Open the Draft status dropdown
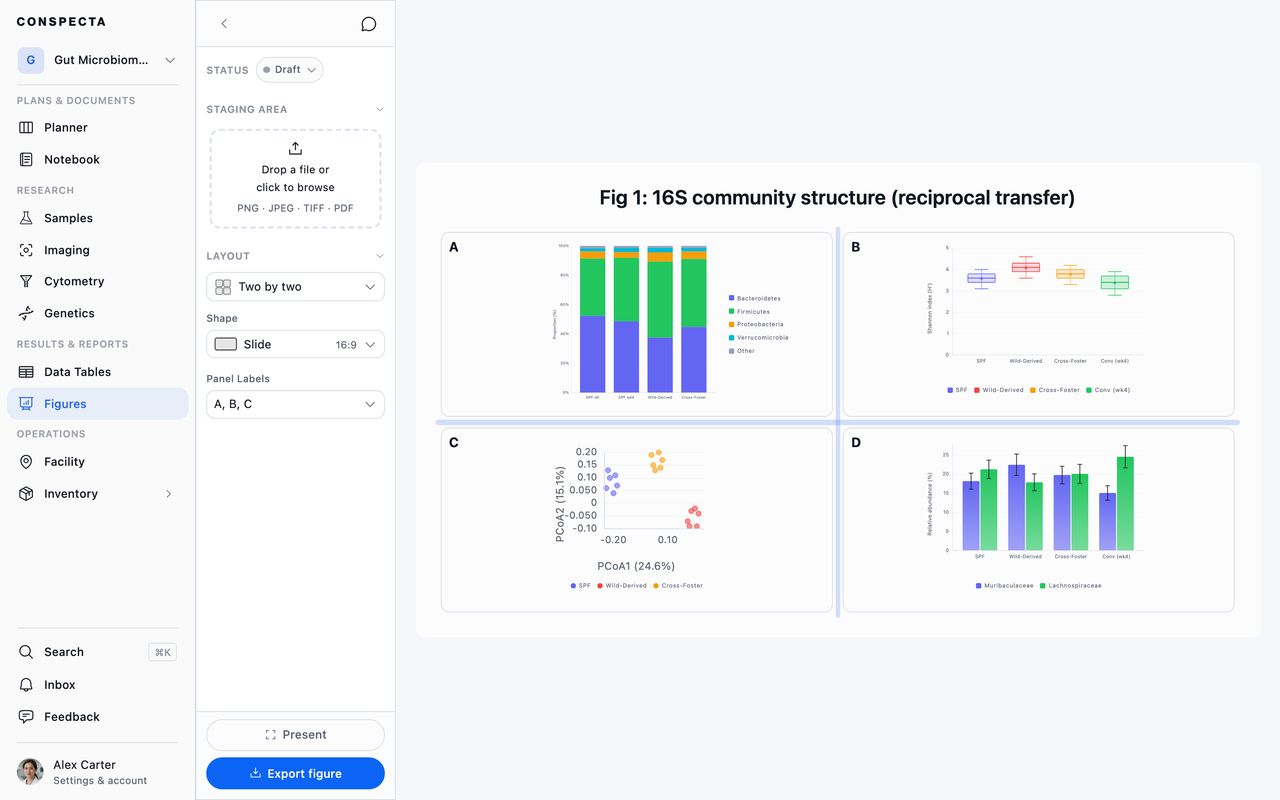This screenshot has height=800, width=1280. (289, 70)
